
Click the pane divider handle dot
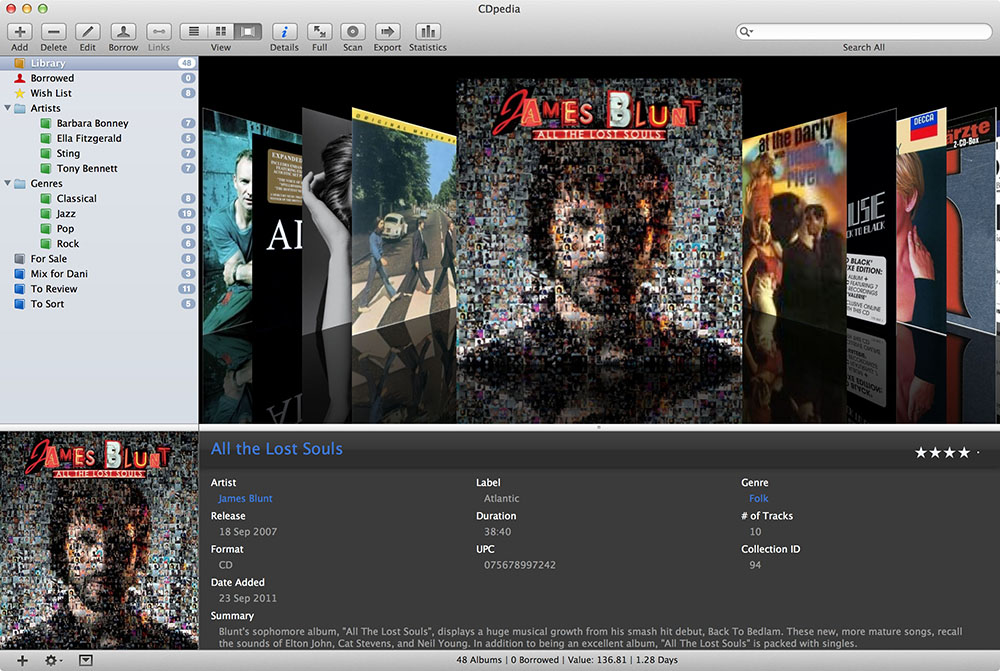(599, 427)
